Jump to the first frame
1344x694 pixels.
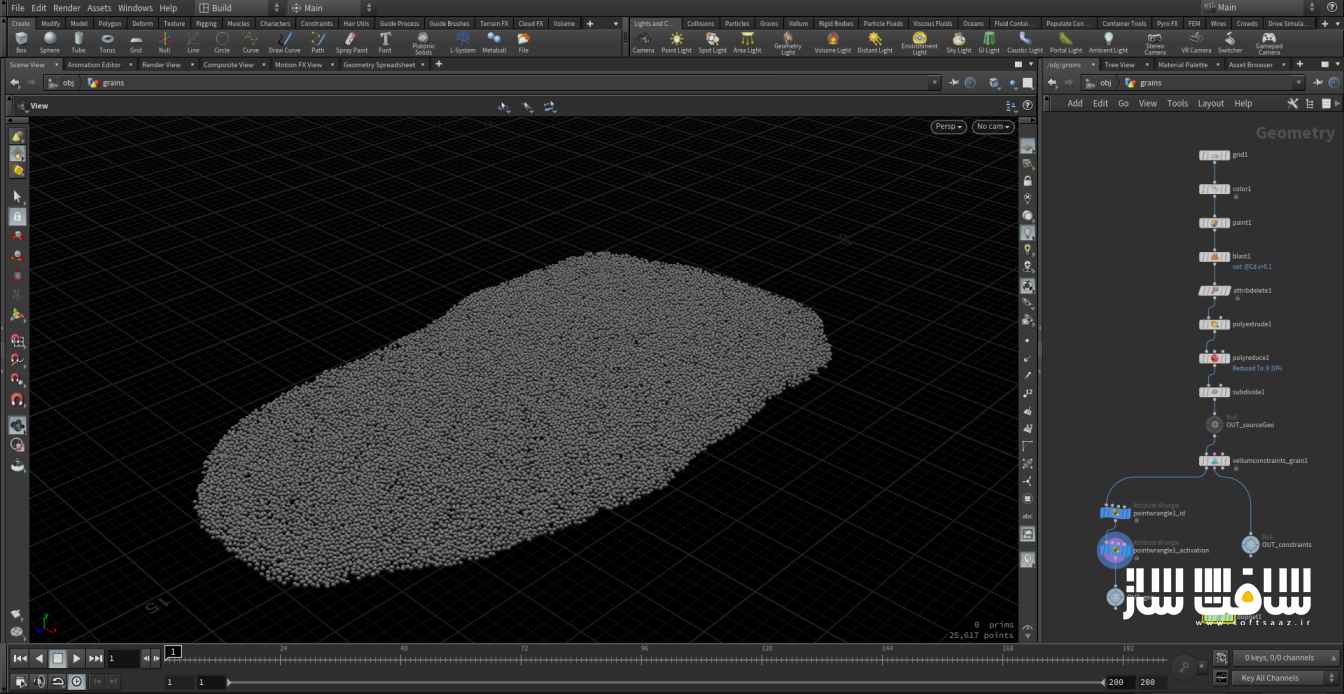tap(20, 658)
